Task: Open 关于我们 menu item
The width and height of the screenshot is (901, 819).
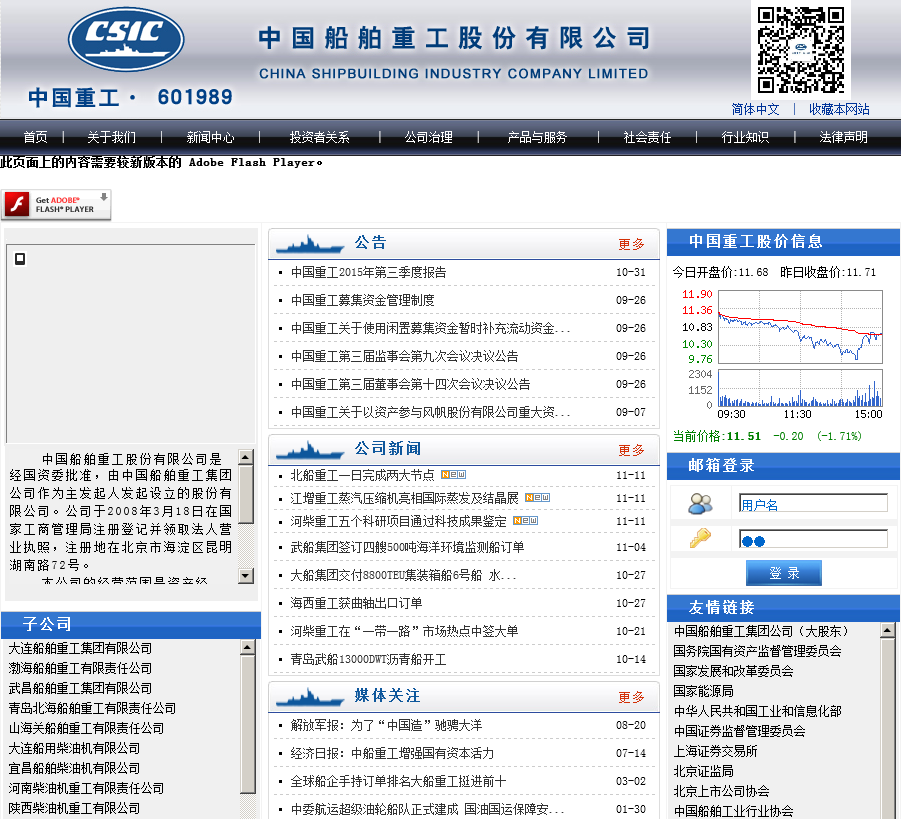Action: [111, 137]
